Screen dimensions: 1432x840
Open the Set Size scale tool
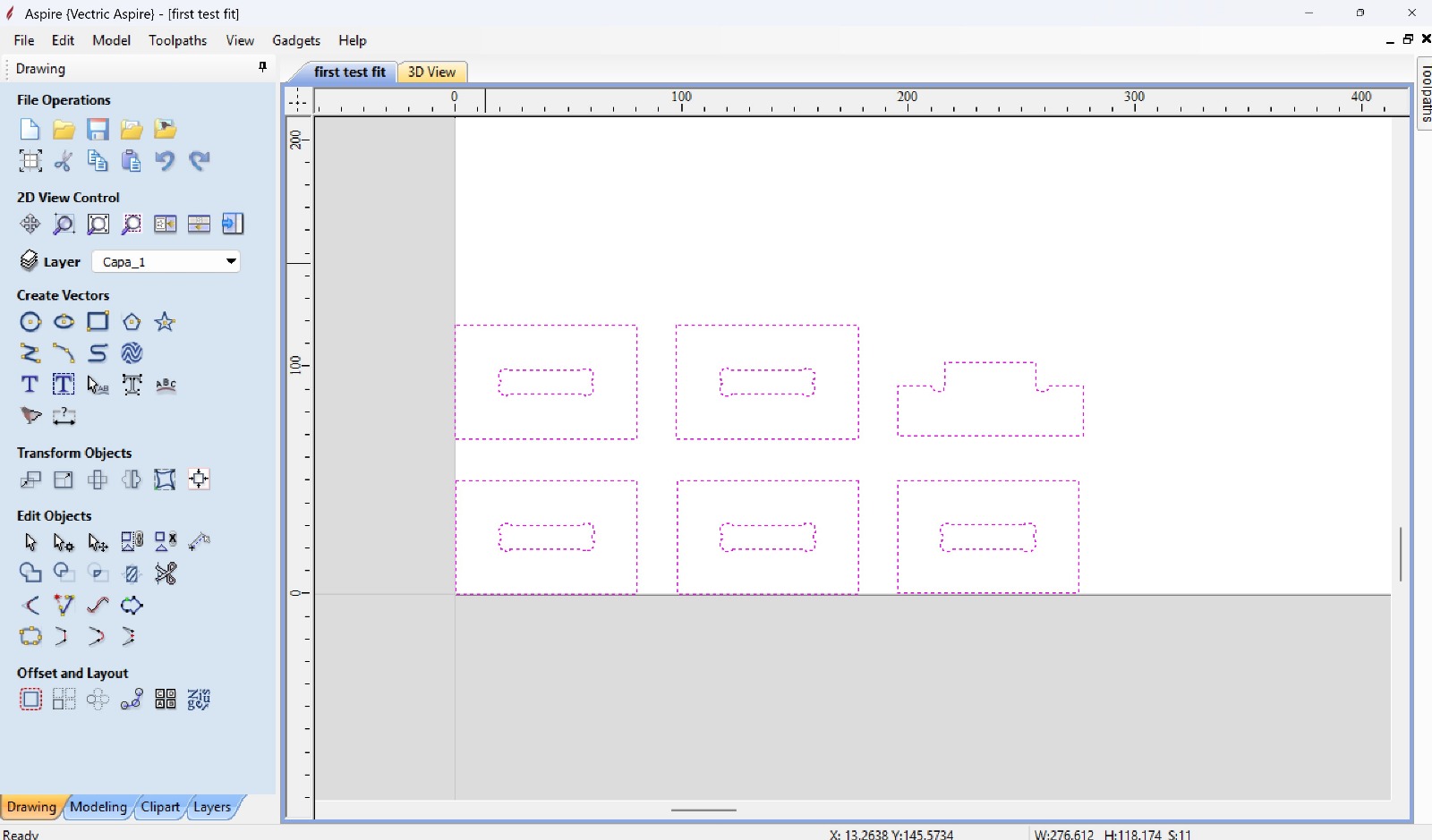(64, 479)
